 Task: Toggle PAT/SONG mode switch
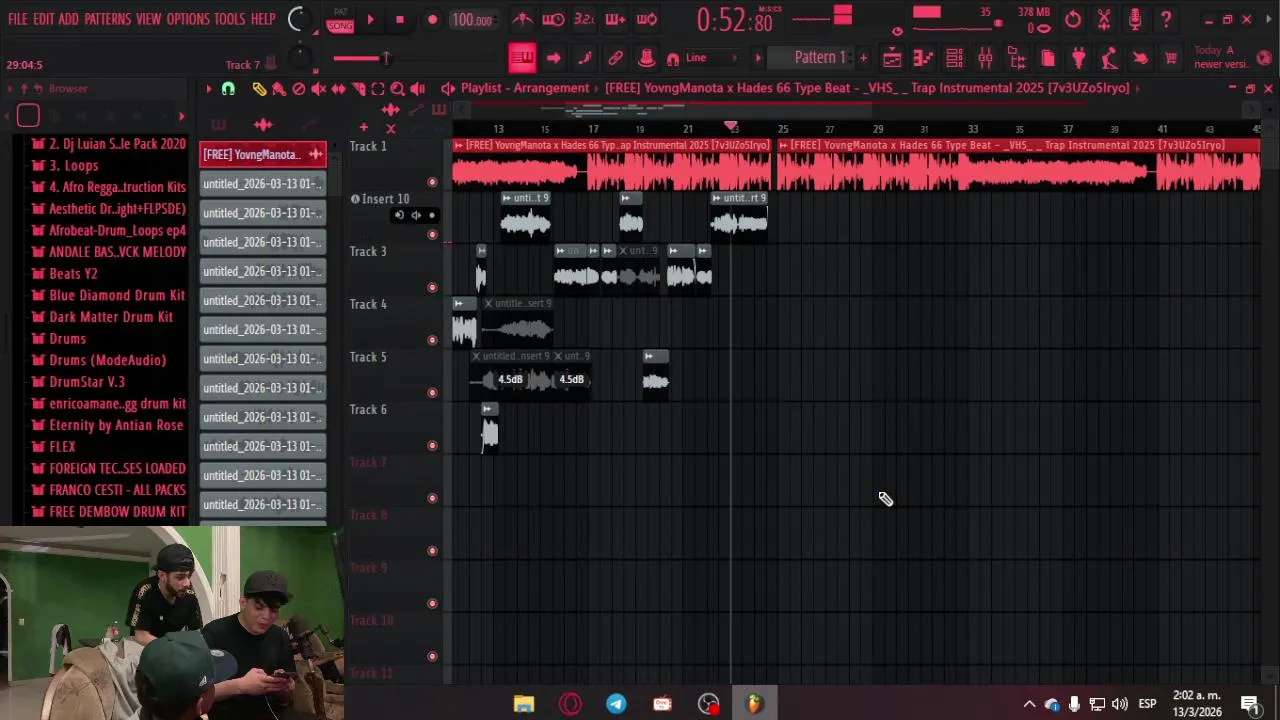(x=340, y=19)
